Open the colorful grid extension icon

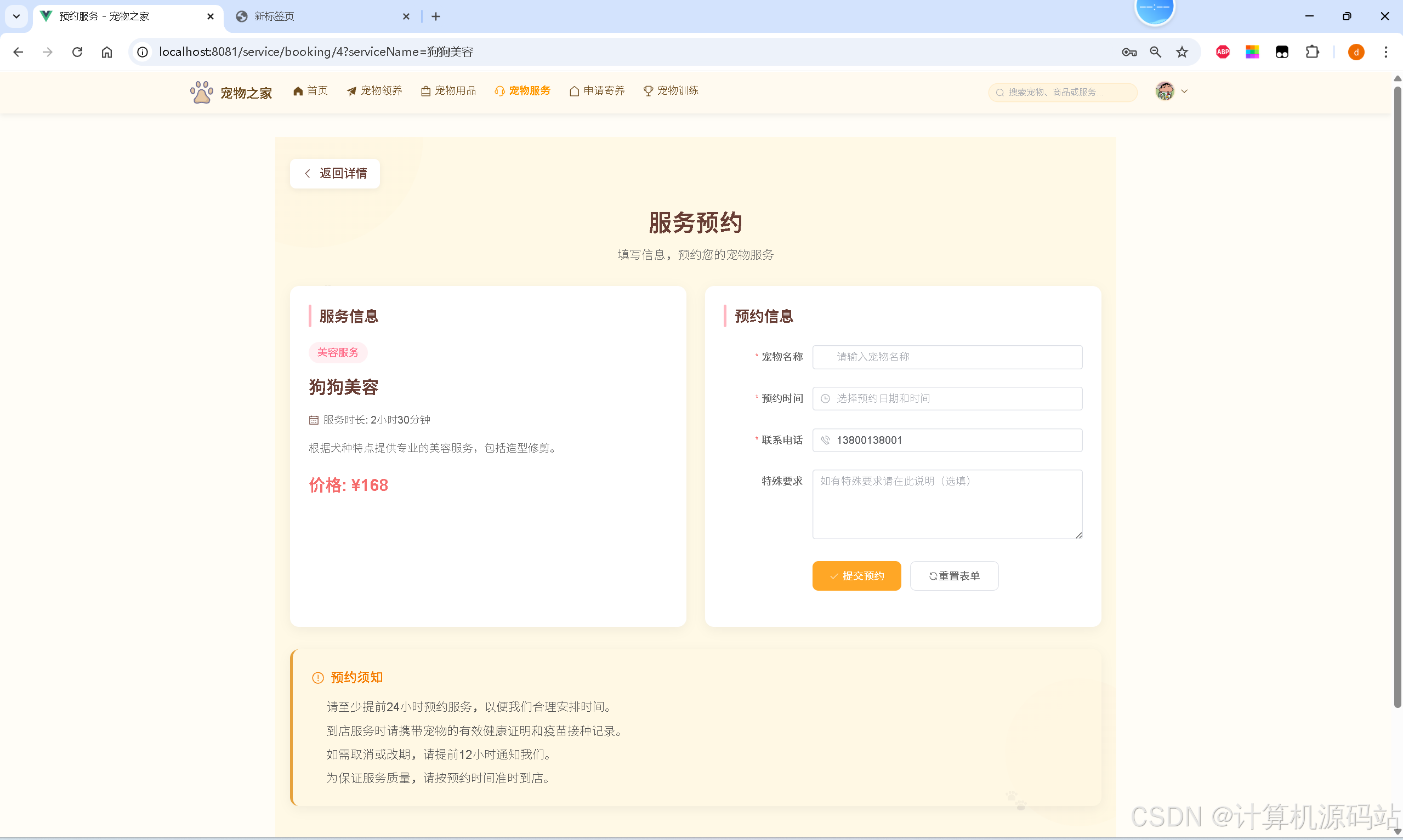(x=1252, y=52)
